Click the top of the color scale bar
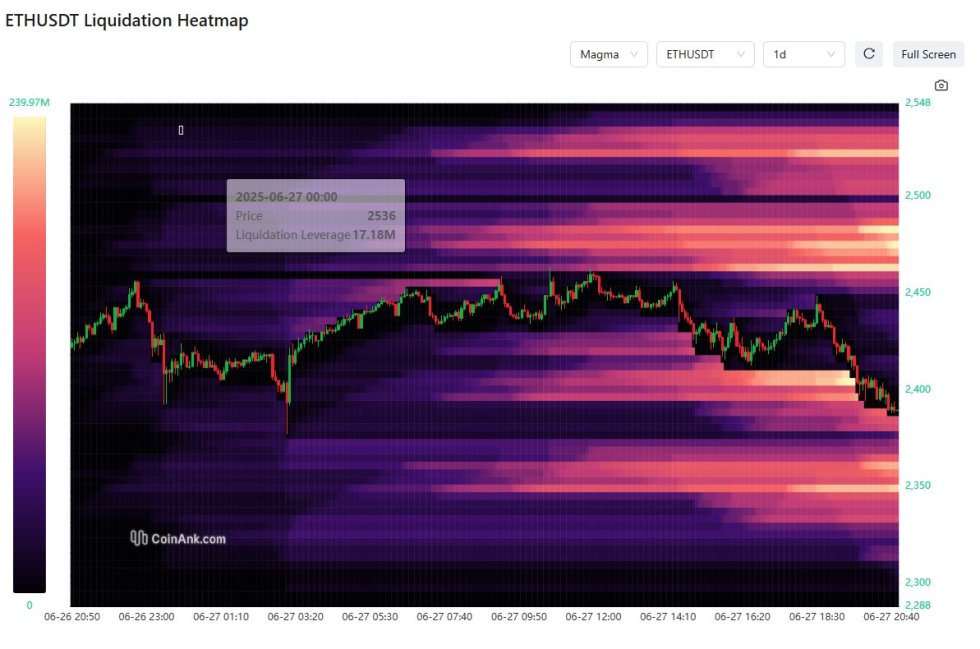This screenshot has height=649, width=980. [29, 122]
